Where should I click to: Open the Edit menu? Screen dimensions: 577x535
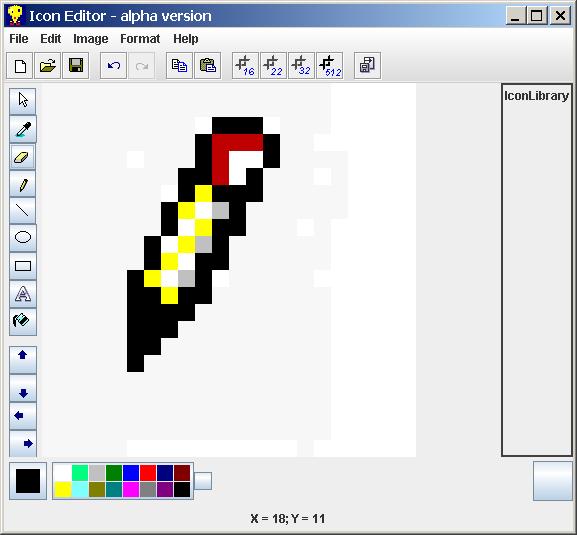[50, 39]
